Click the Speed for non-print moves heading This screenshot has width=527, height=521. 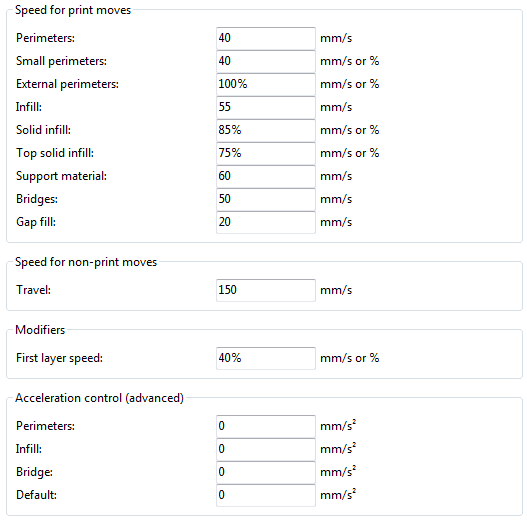86,262
